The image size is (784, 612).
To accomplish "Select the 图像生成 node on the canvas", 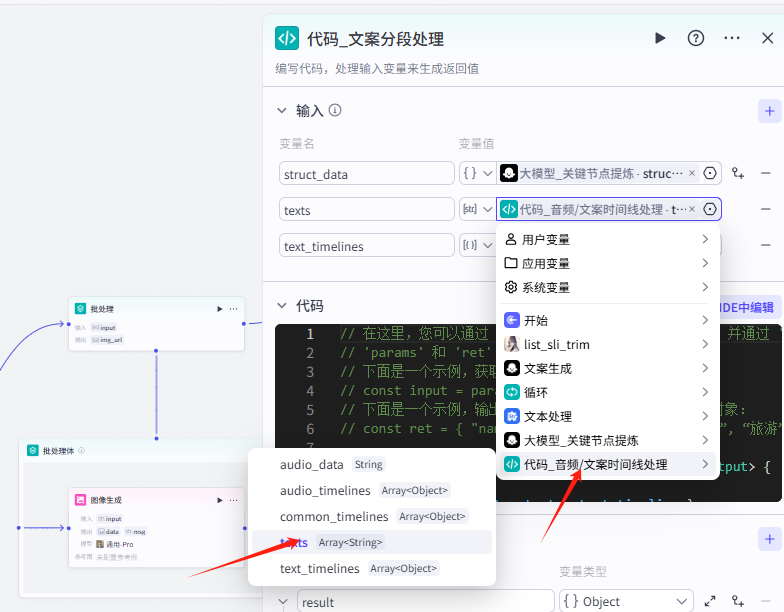I will coord(156,528).
